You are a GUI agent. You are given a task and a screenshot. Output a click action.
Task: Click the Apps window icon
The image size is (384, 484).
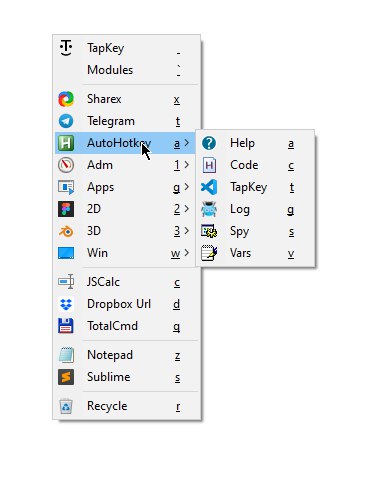66,187
